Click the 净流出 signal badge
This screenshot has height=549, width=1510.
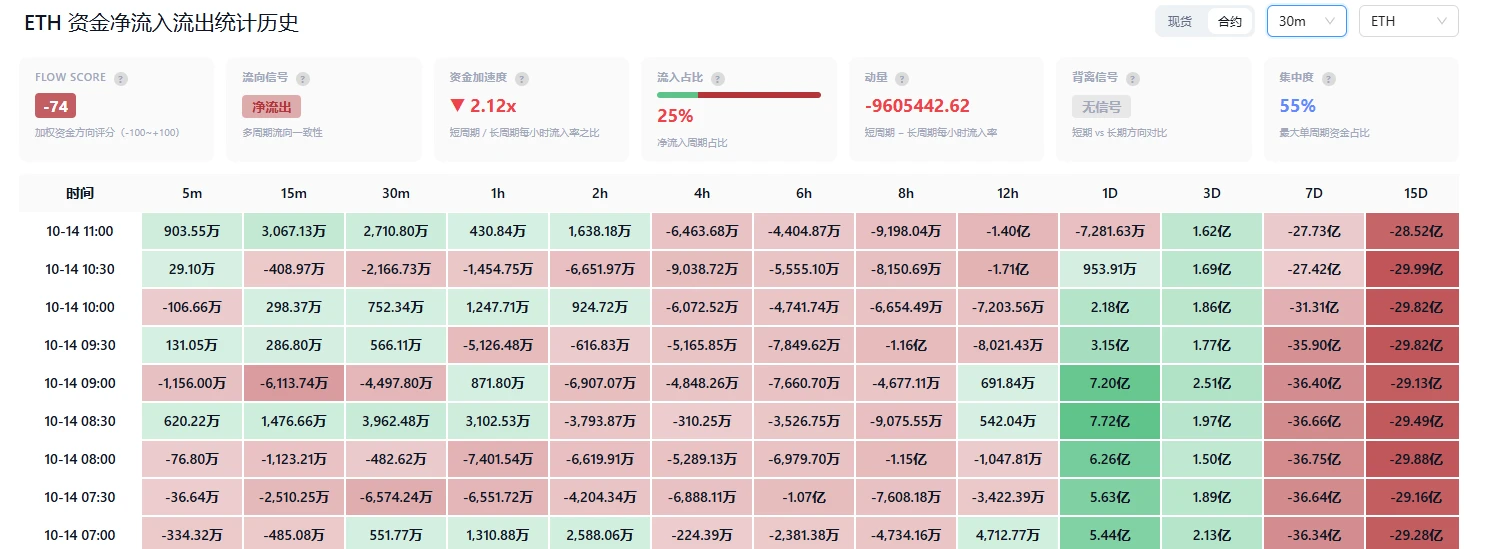[271, 107]
